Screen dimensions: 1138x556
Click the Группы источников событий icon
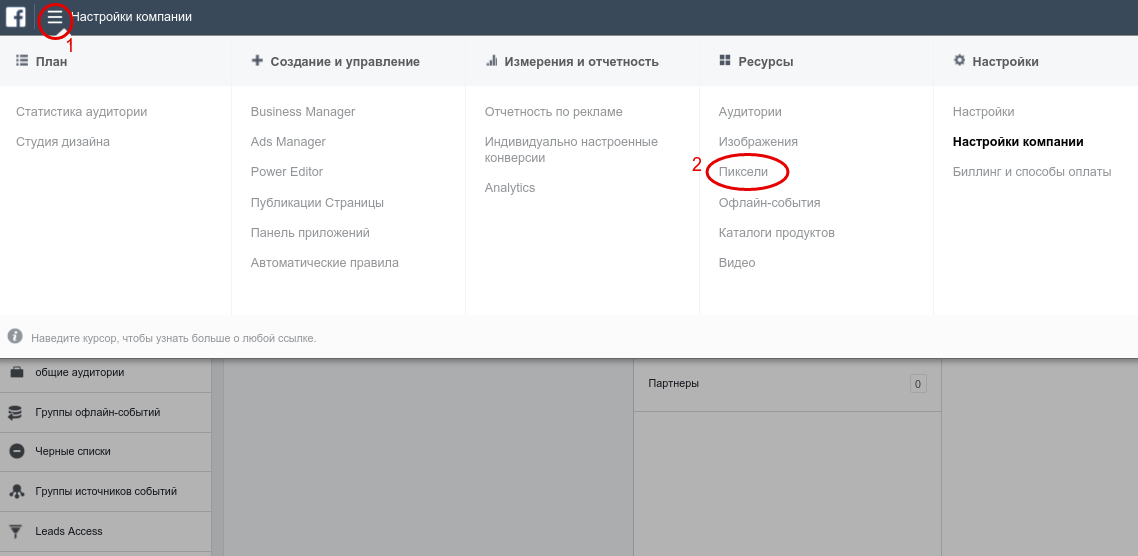[x=16, y=491]
